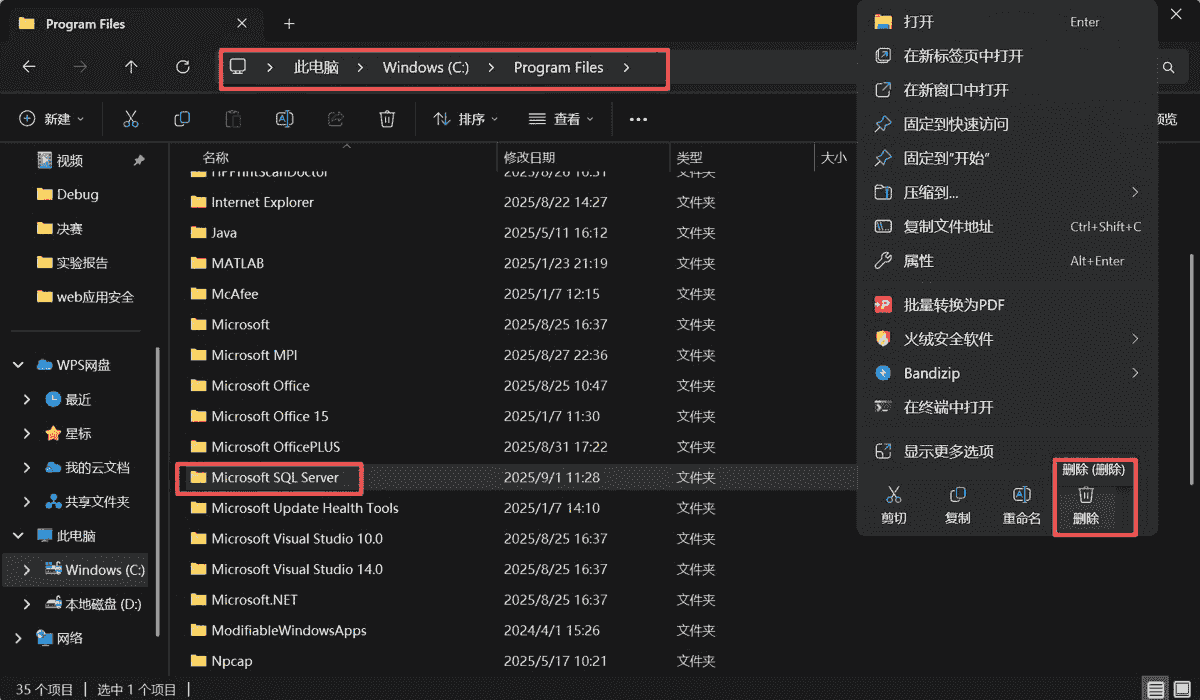Click the toolbar Delete trash icon
Image resolution: width=1200 pixels, height=700 pixels.
(x=387, y=119)
